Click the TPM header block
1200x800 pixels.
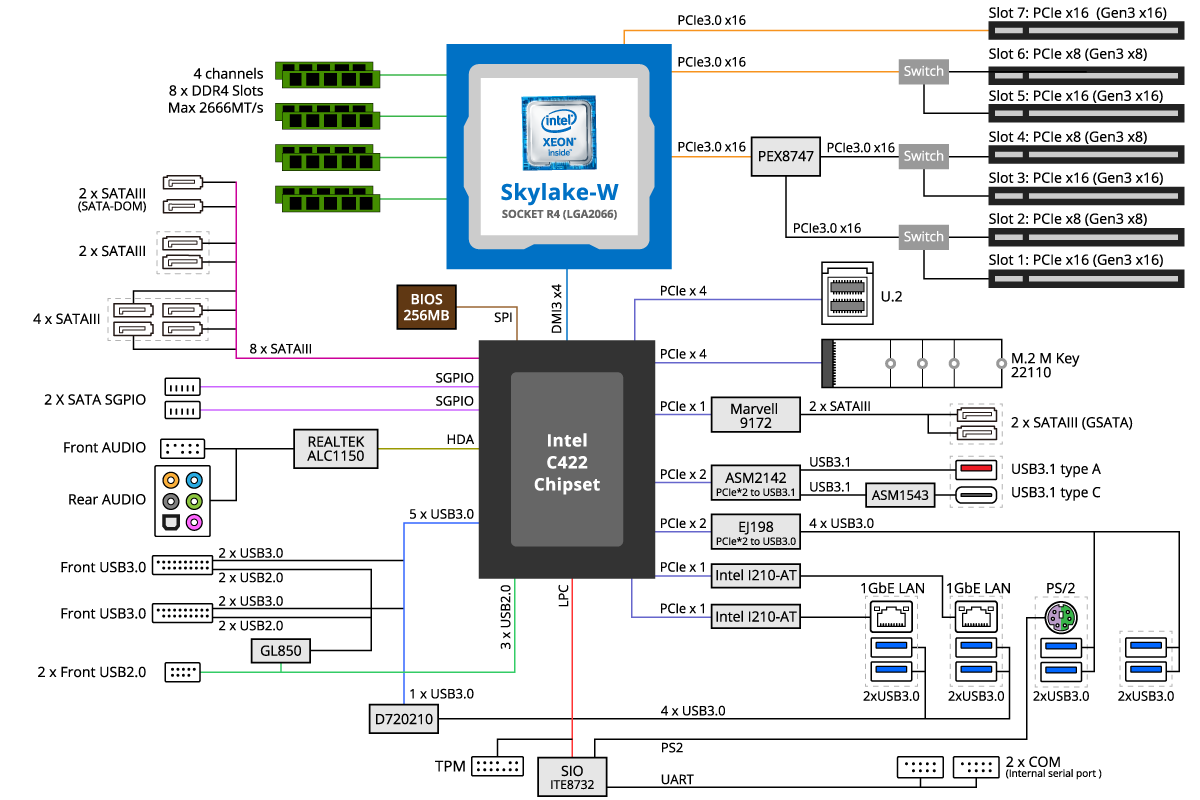(497, 765)
